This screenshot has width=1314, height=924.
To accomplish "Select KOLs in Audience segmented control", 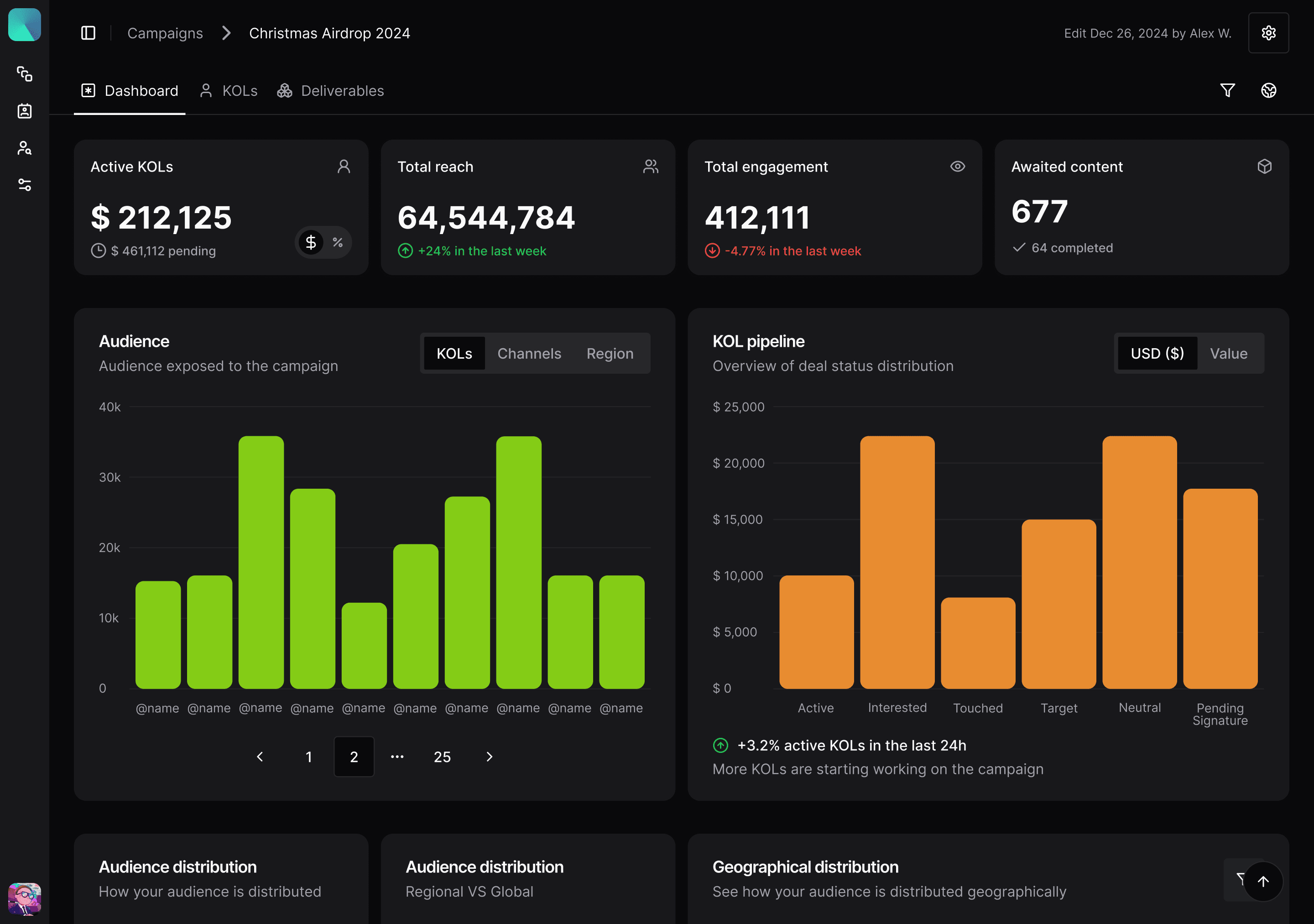I will tap(454, 353).
